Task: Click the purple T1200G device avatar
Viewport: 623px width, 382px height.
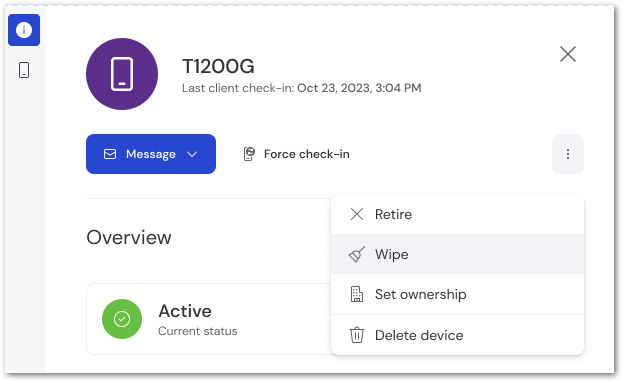Action: (122, 74)
